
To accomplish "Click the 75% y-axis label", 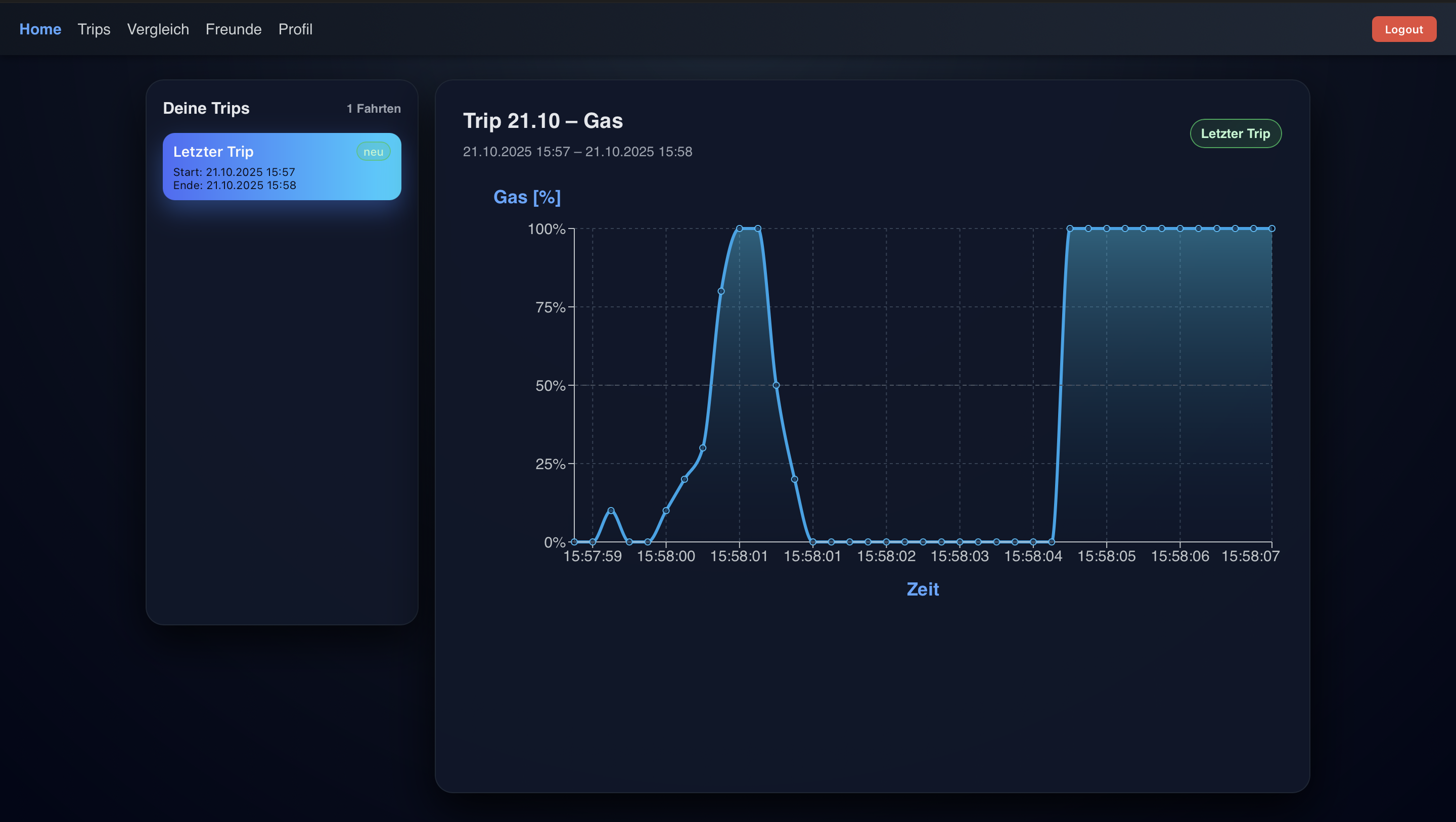I will [x=550, y=307].
